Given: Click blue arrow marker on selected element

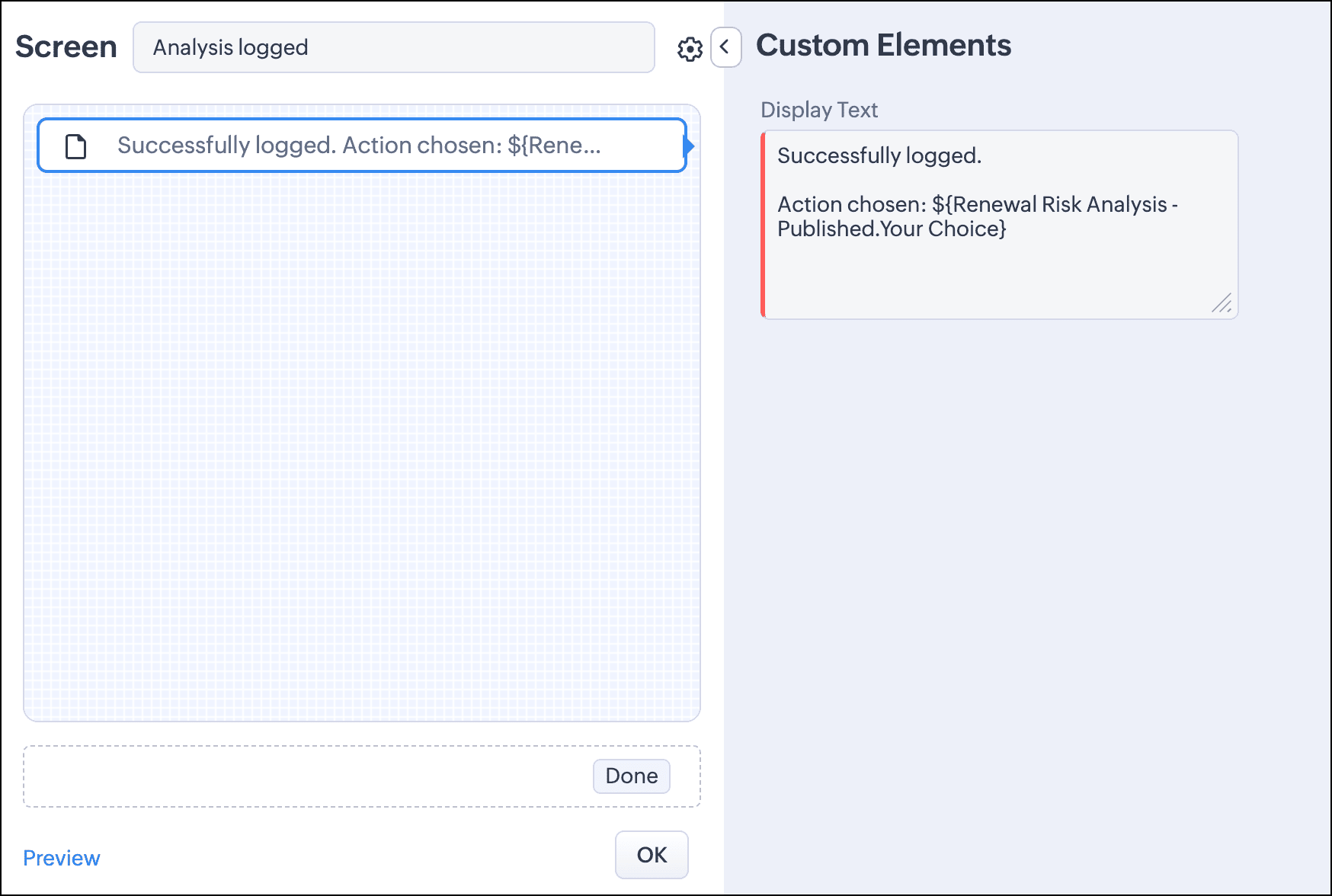Looking at the screenshot, I should pyautogui.click(x=690, y=146).
